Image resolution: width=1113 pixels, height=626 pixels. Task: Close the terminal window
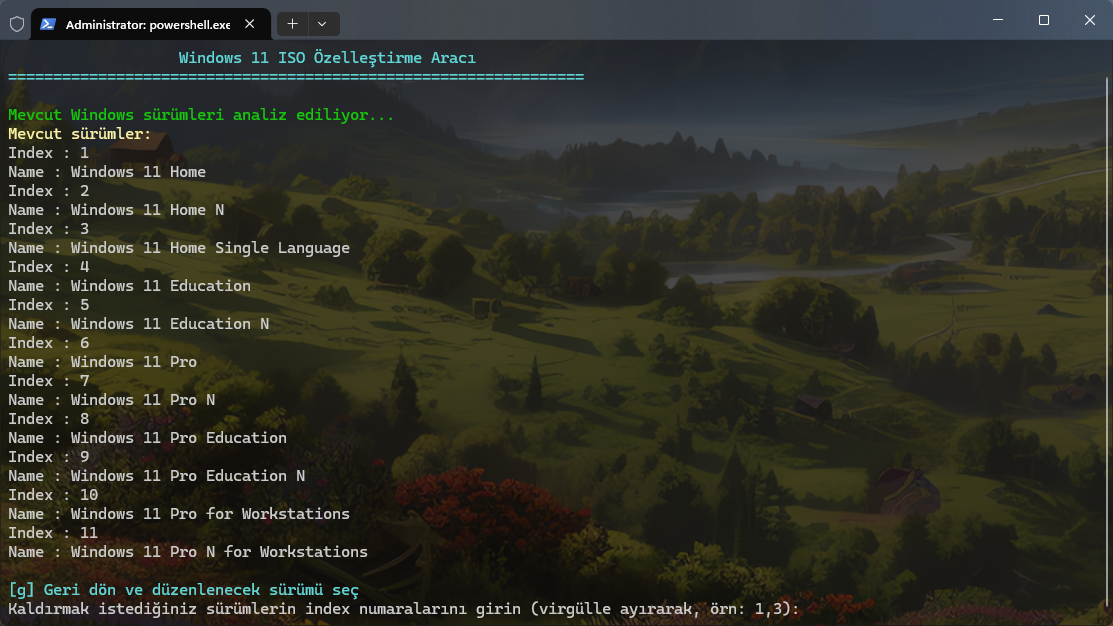point(1090,20)
